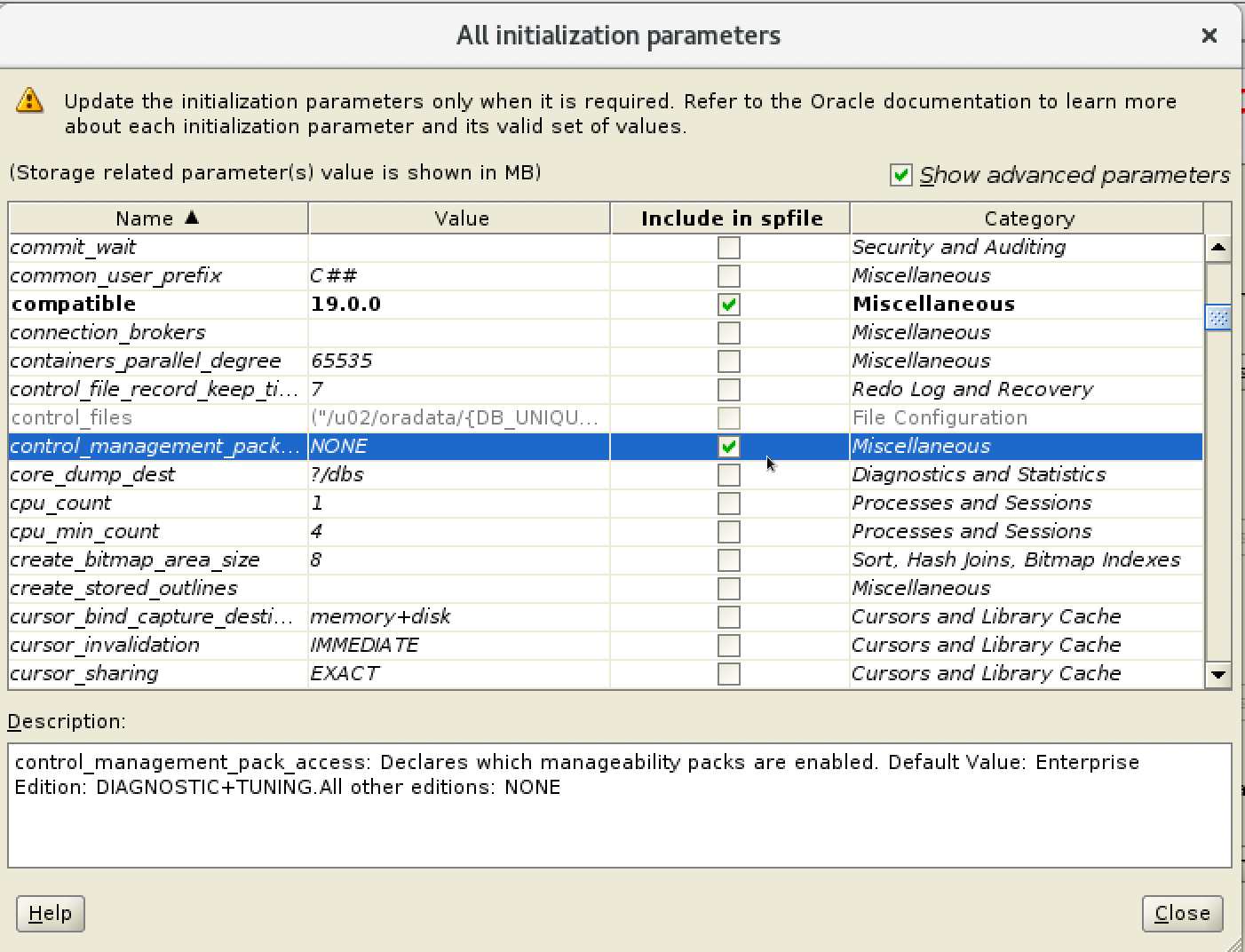Check Include in spfile for cursor_sharing

coord(729,674)
